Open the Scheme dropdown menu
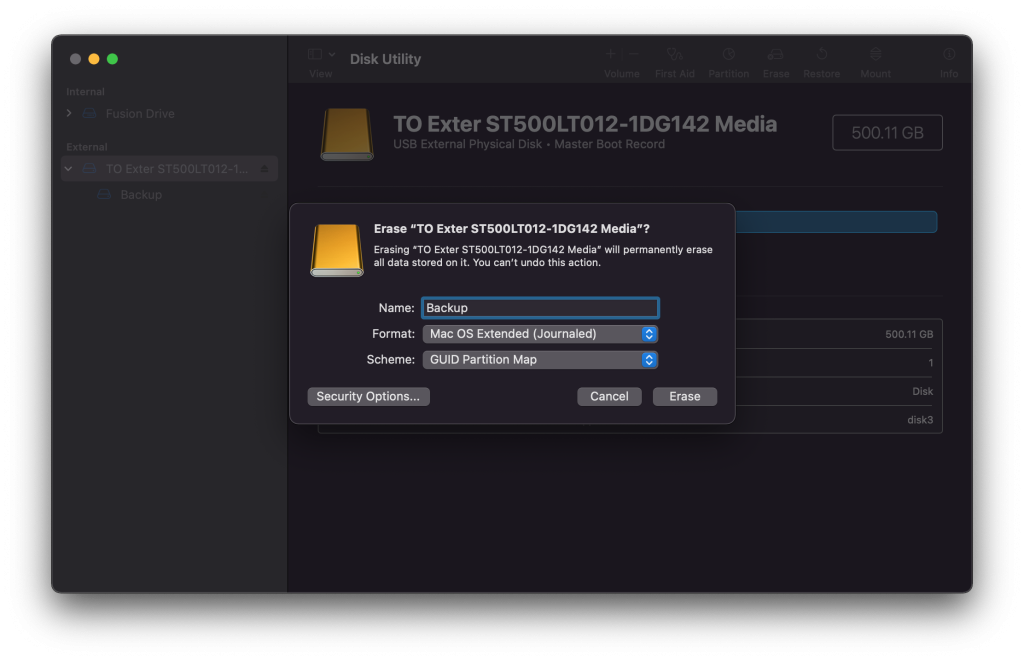The height and width of the screenshot is (661, 1024). click(540, 360)
